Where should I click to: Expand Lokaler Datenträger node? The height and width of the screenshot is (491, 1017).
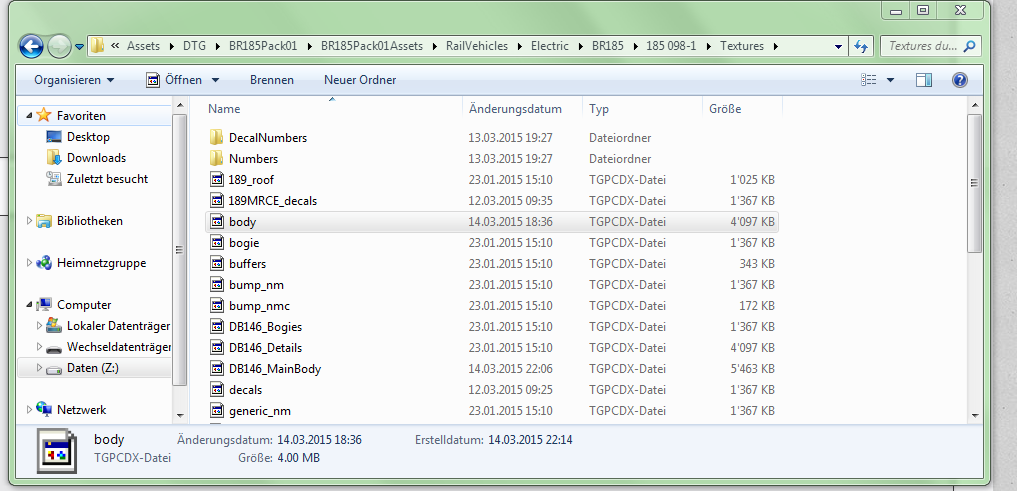[39, 326]
